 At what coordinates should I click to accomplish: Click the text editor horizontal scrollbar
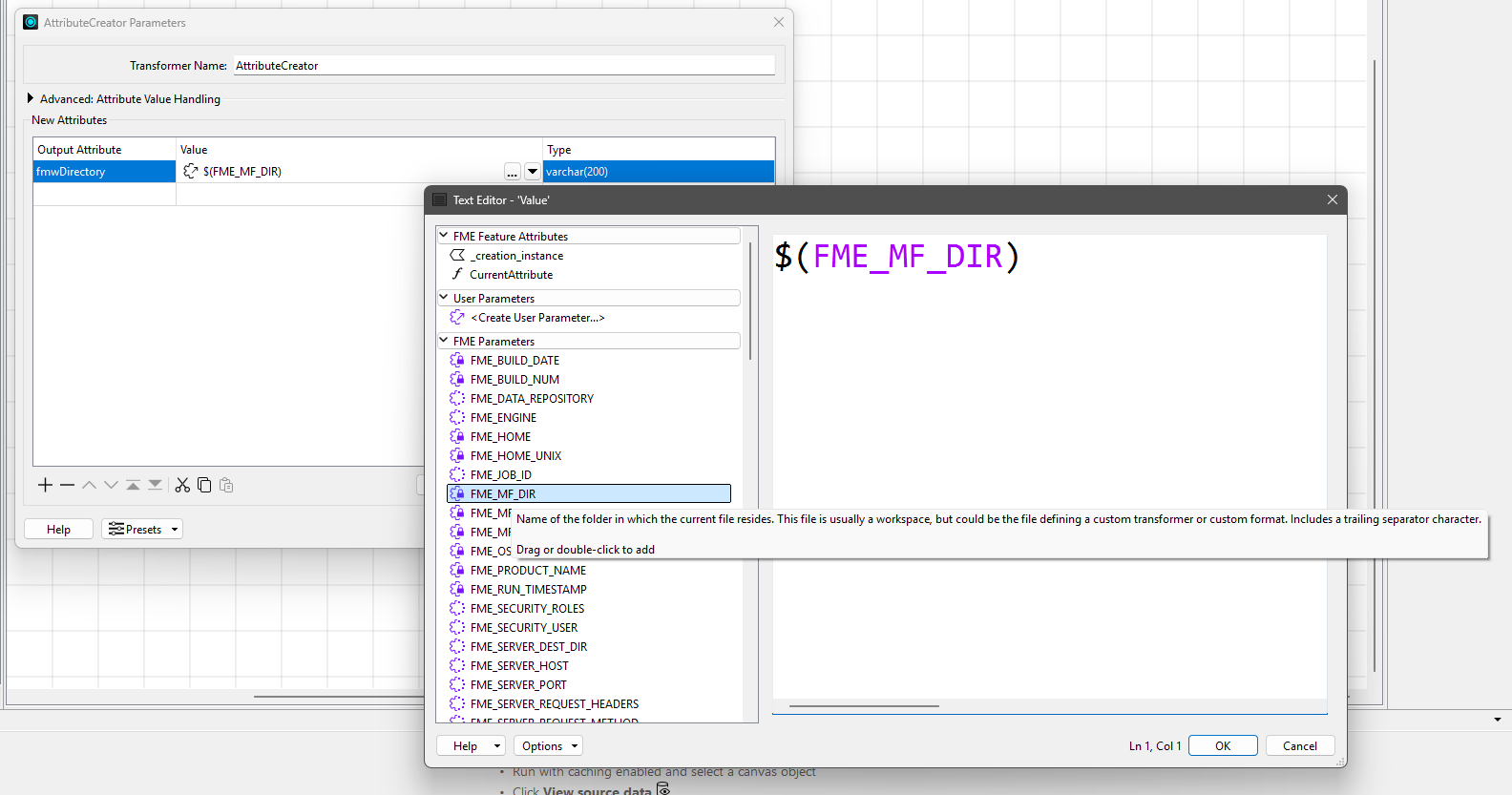865,706
